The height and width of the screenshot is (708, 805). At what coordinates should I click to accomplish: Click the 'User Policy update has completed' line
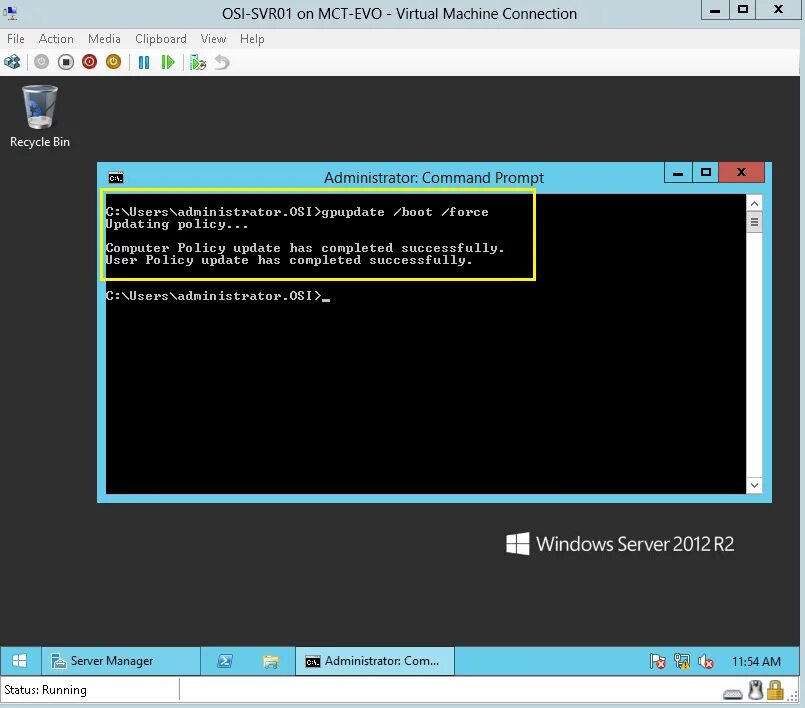click(289, 260)
